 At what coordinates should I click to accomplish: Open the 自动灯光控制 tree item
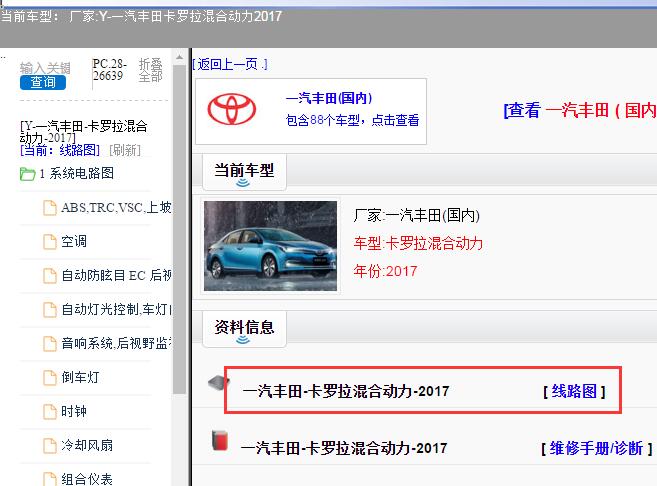tap(116, 310)
